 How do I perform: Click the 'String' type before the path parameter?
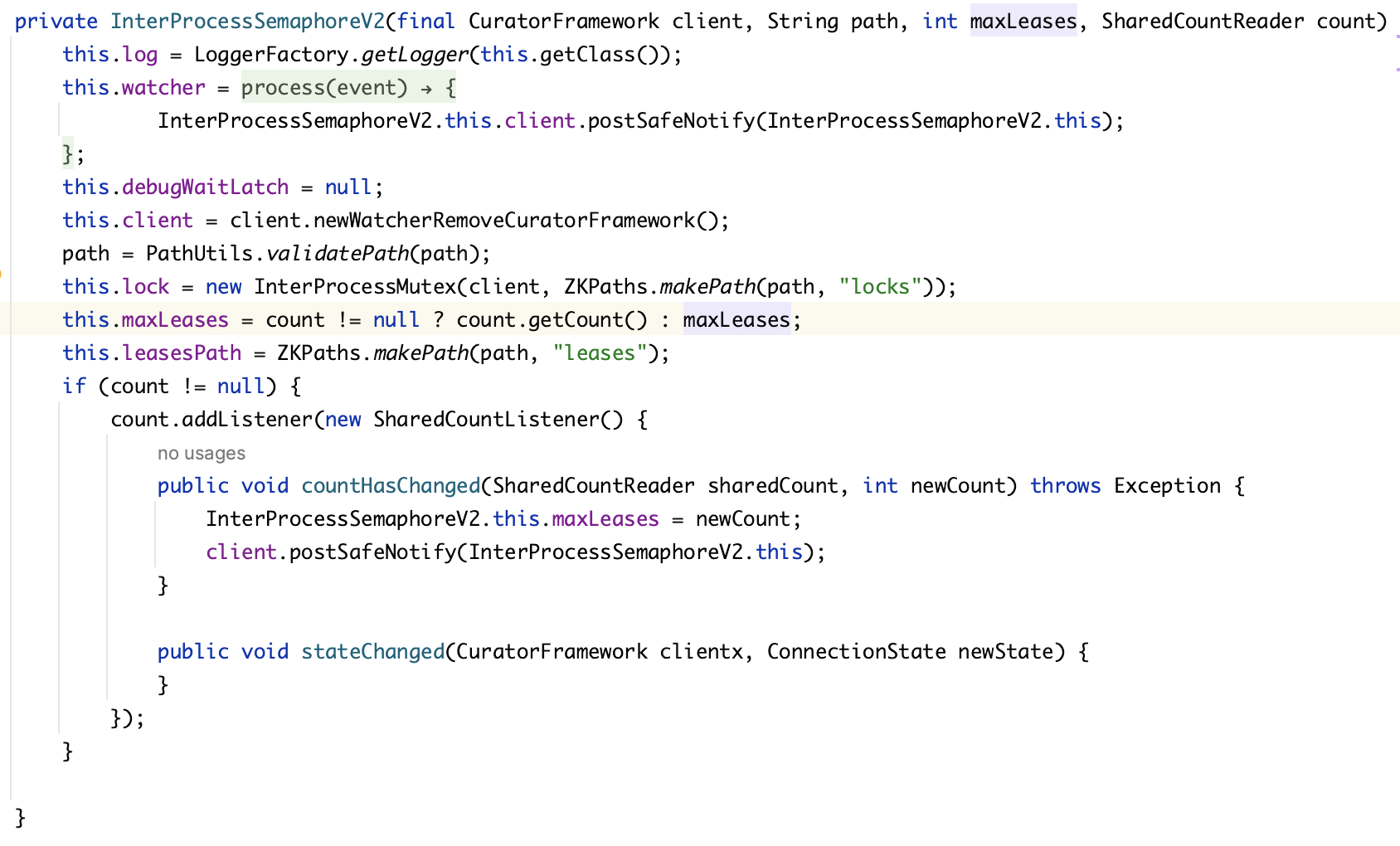tap(803, 21)
